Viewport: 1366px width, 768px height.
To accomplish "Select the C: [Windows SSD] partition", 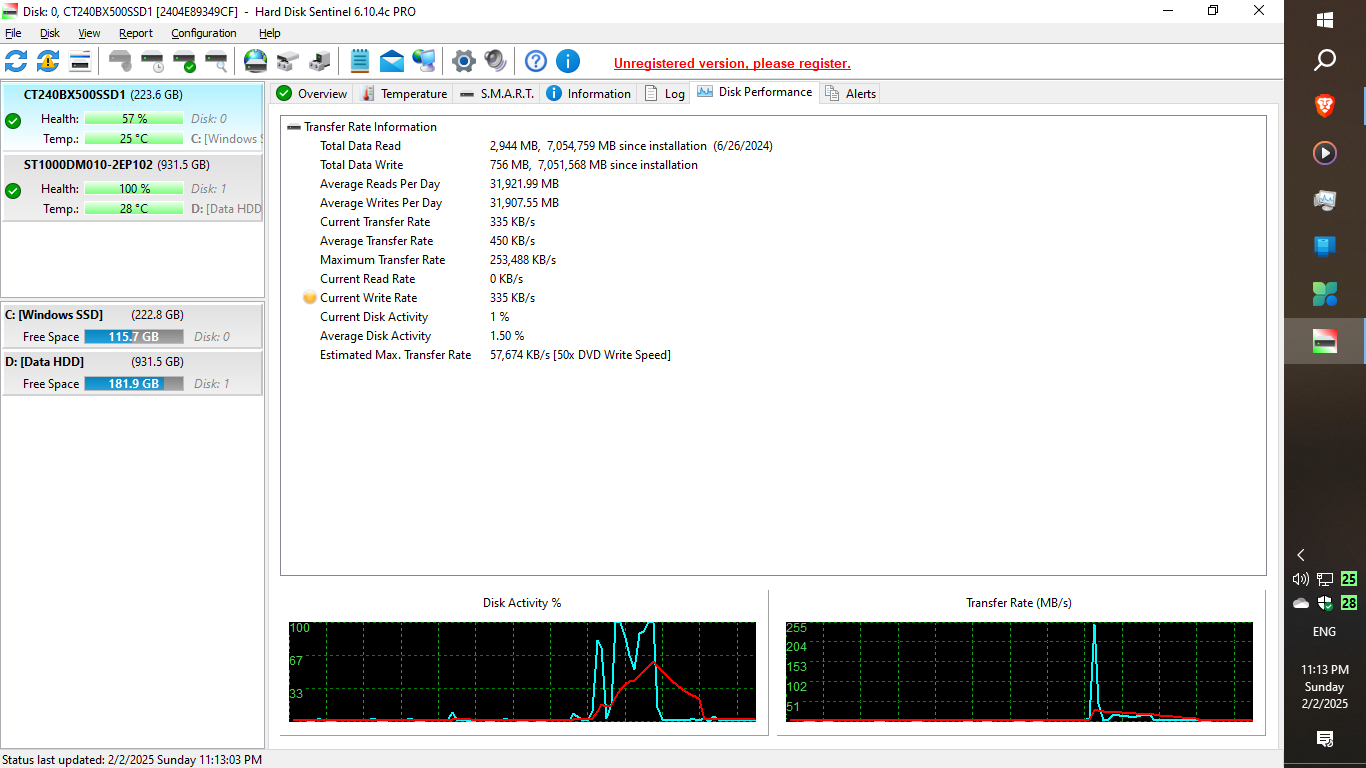I will click(x=132, y=326).
